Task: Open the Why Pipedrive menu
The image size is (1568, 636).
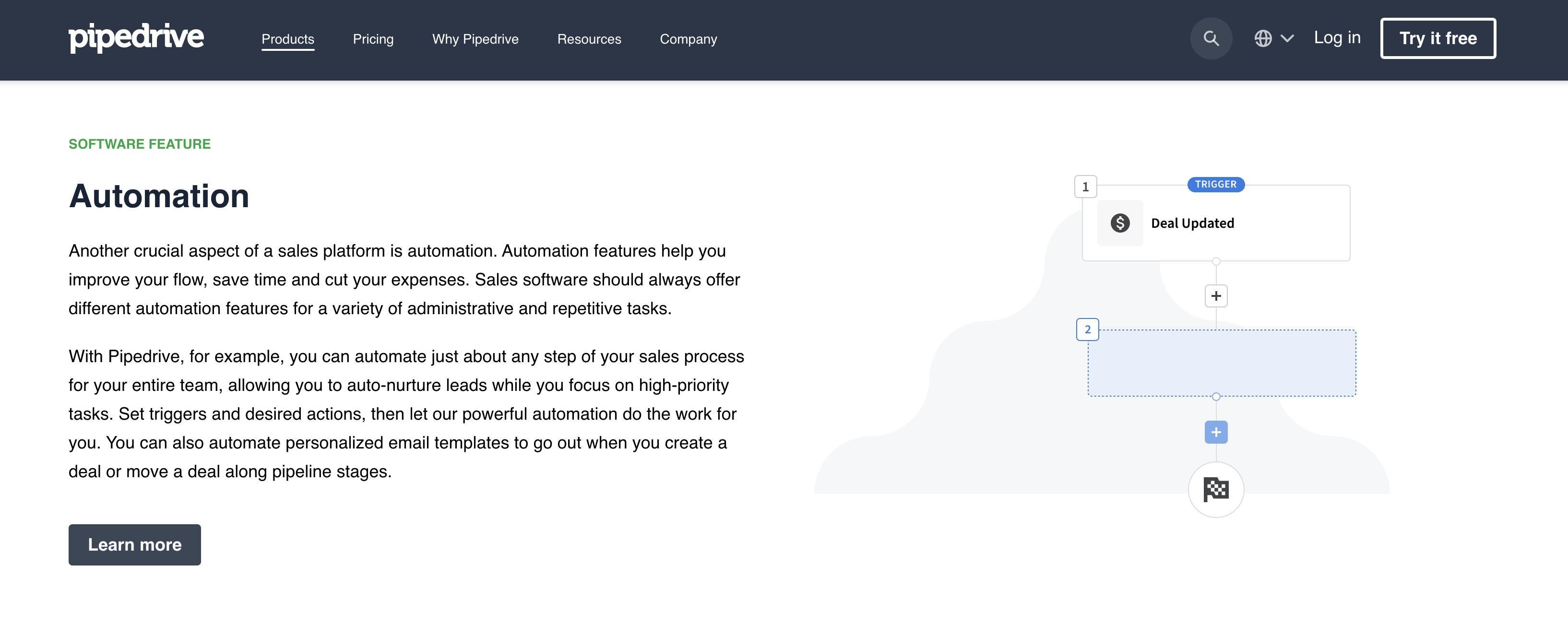Action: point(475,39)
